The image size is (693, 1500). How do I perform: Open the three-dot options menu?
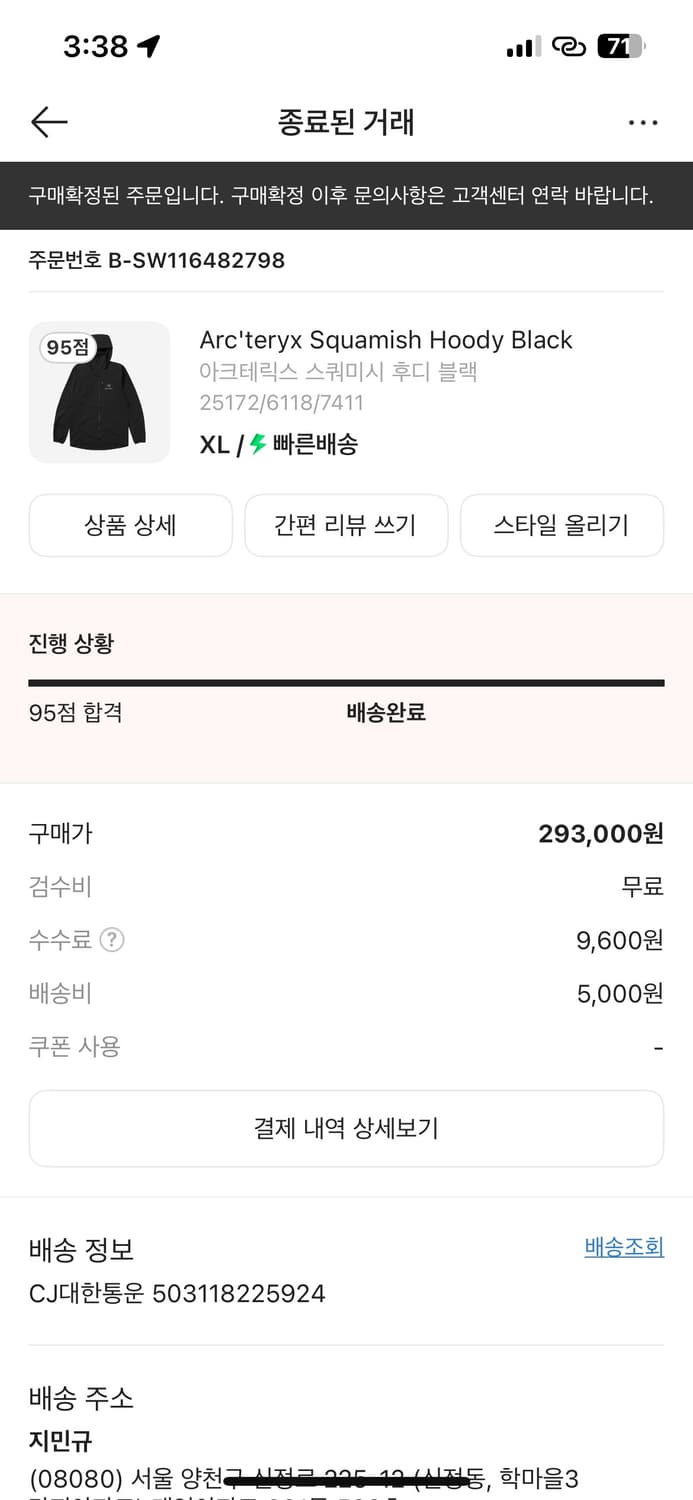click(x=643, y=122)
